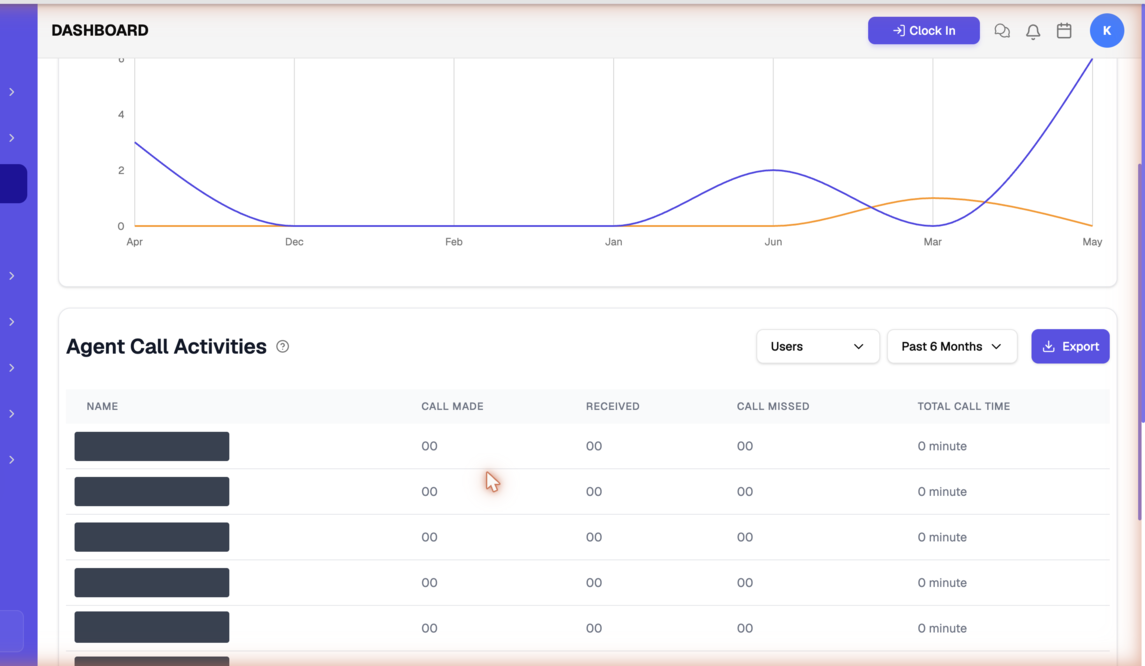
Task: Click the Jun label on chart axis
Action: (773, 242)
